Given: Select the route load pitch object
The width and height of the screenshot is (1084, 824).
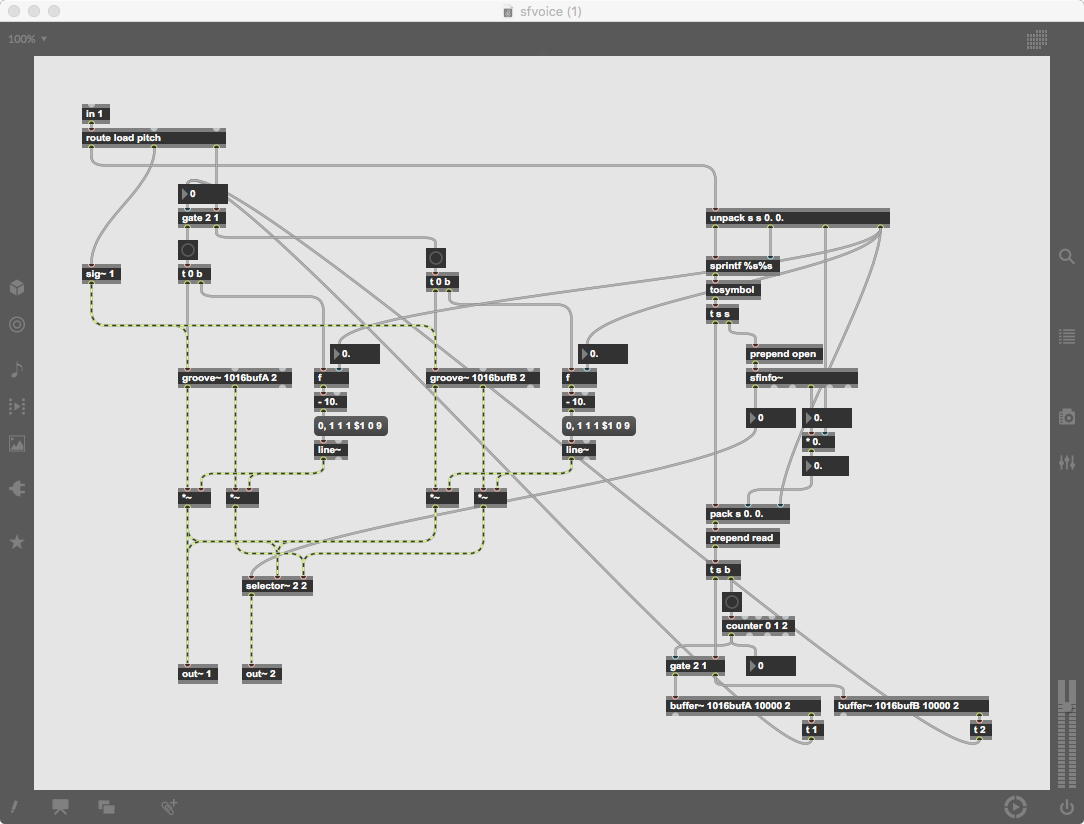Looking at the screenshot, I should click(153, 138).
